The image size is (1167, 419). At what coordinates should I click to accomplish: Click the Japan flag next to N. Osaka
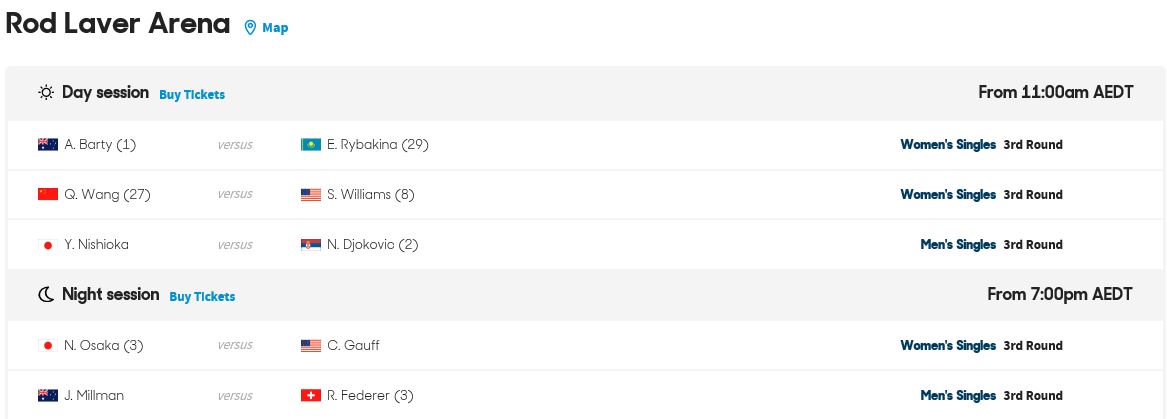(x=48, y=345)
